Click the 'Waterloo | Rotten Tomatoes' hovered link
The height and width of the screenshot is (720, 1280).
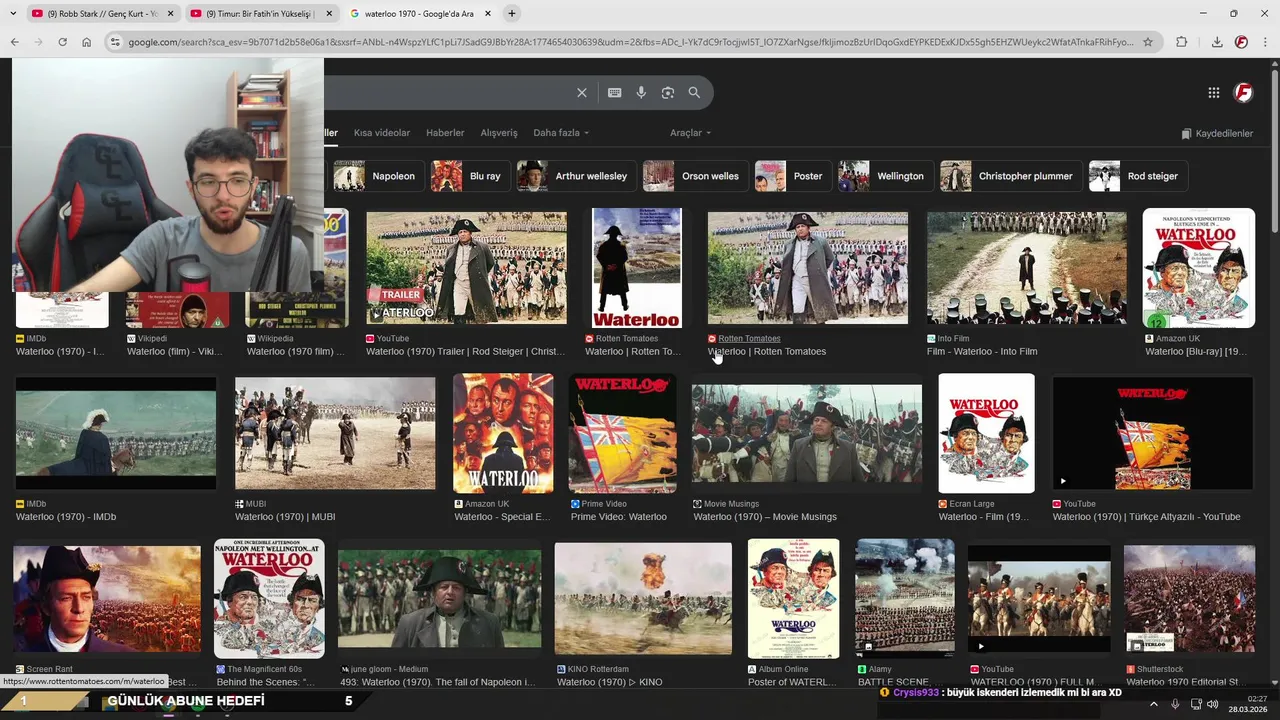(x=767, y=352)
